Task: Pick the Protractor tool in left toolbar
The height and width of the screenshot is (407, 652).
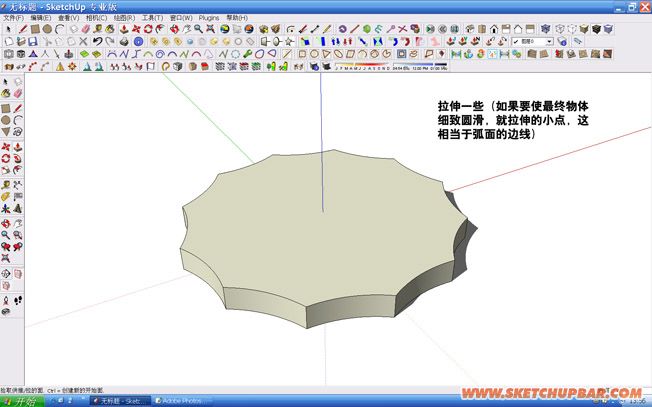Action: tap(6, 197)
